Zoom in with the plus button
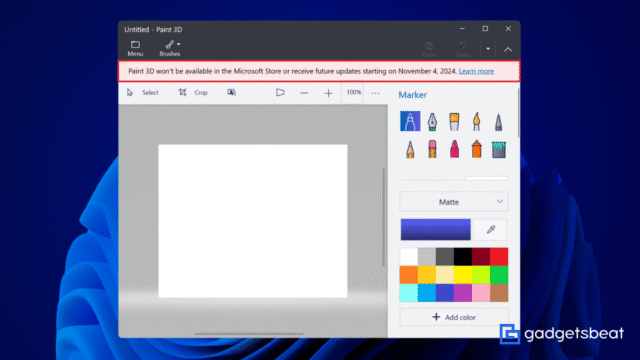640x360 pixels. coord(328,93)
